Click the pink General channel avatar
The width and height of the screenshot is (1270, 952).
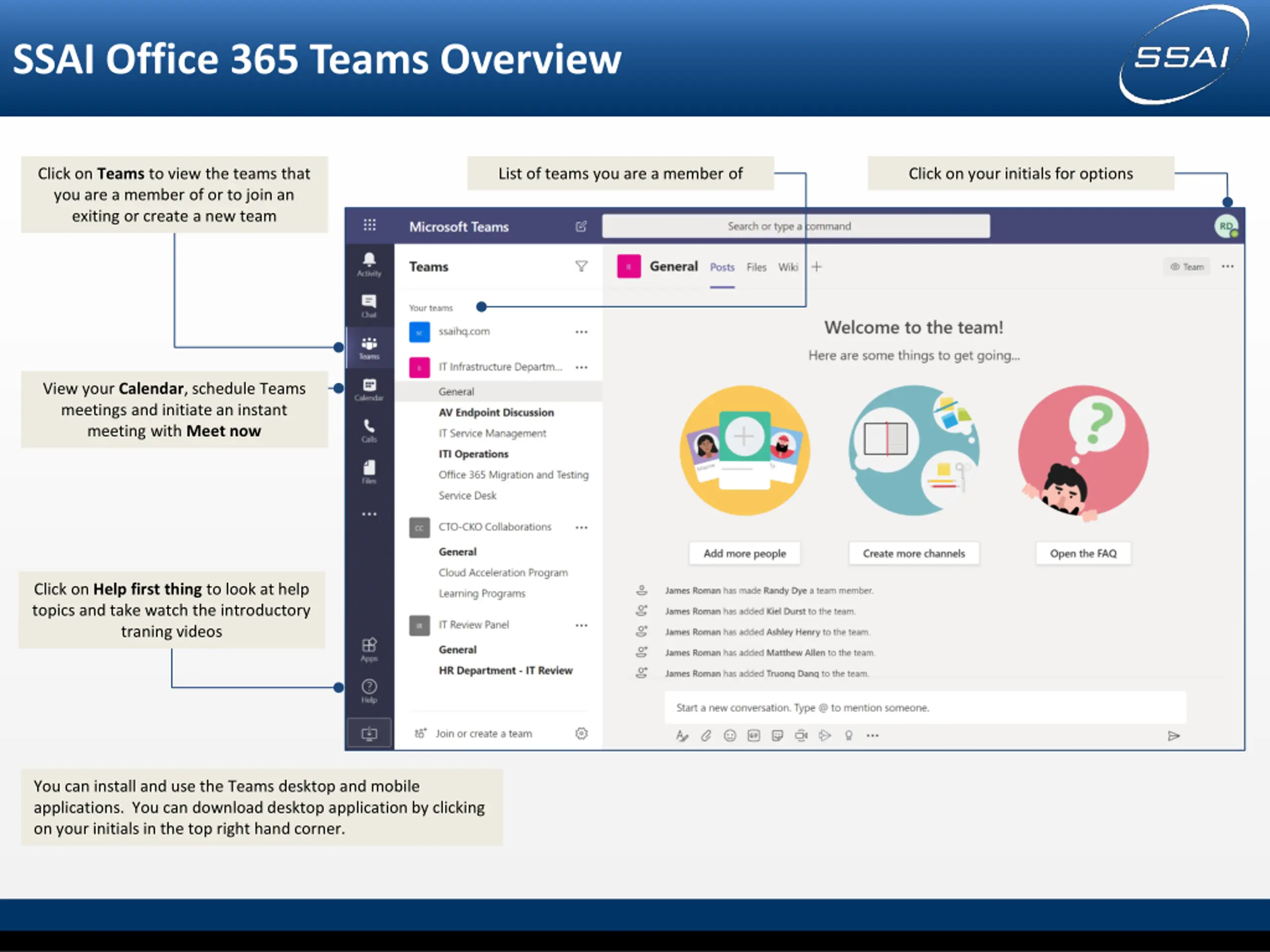click(629, 267)
